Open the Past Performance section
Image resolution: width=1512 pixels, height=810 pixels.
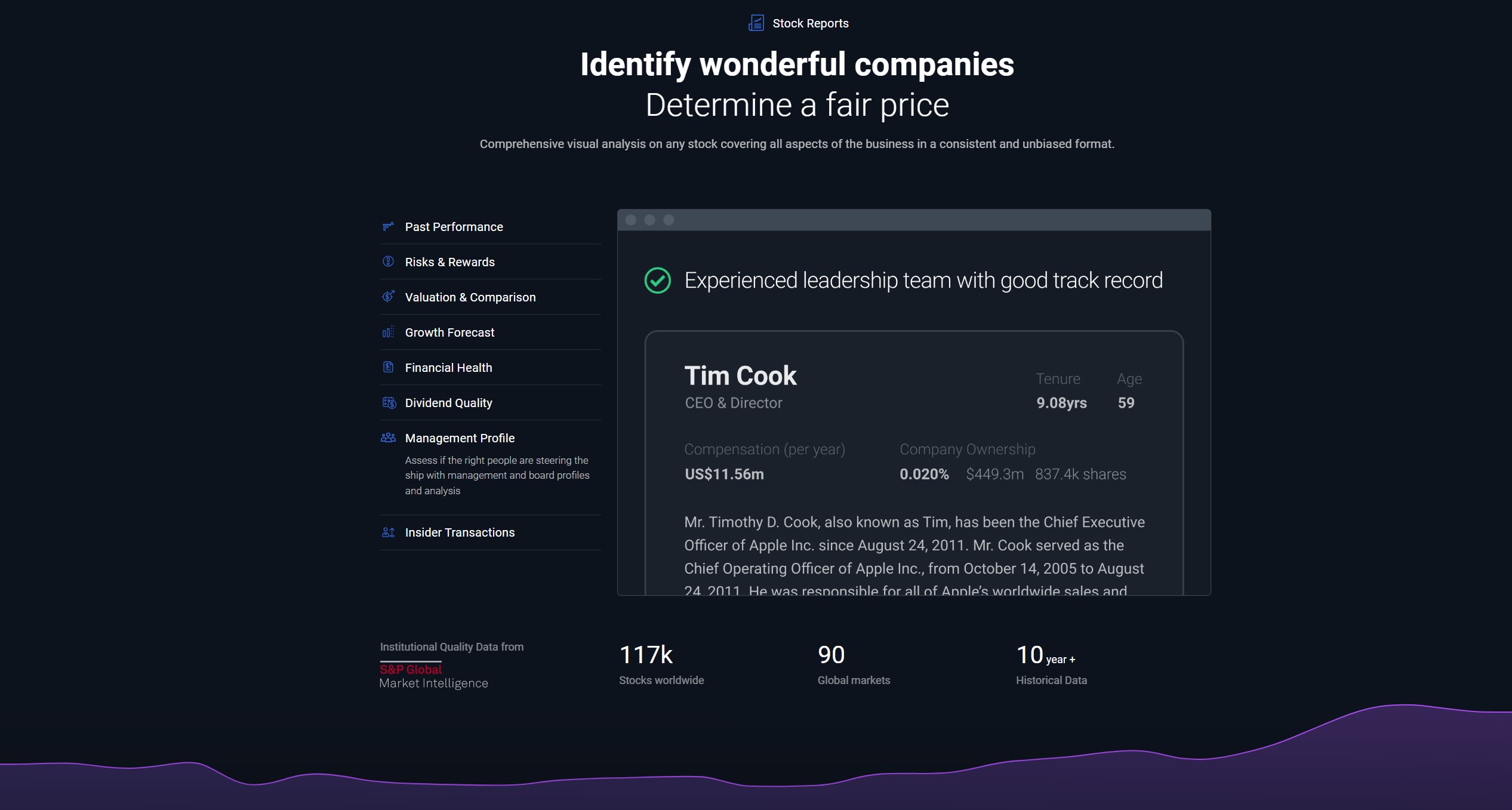pos(454,227)
